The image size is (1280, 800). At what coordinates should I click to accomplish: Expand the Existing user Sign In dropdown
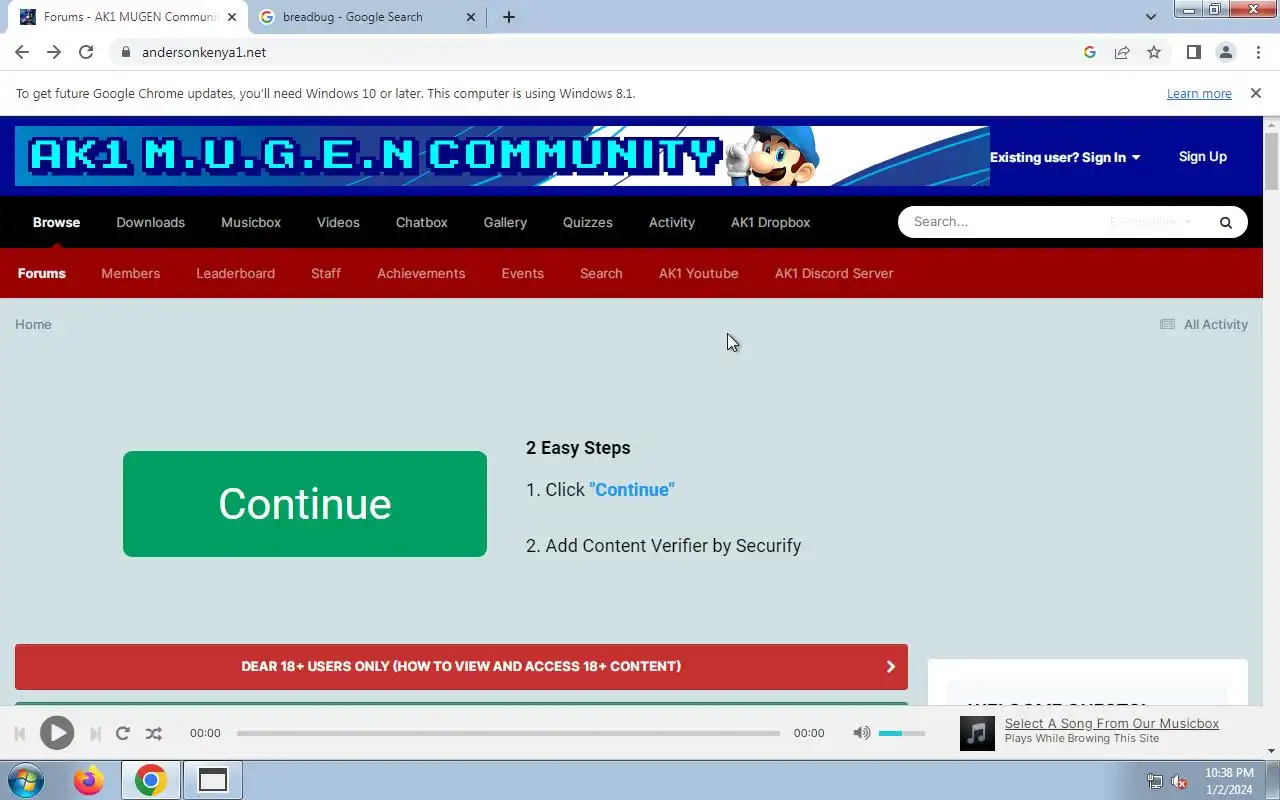coord(1065,157)
